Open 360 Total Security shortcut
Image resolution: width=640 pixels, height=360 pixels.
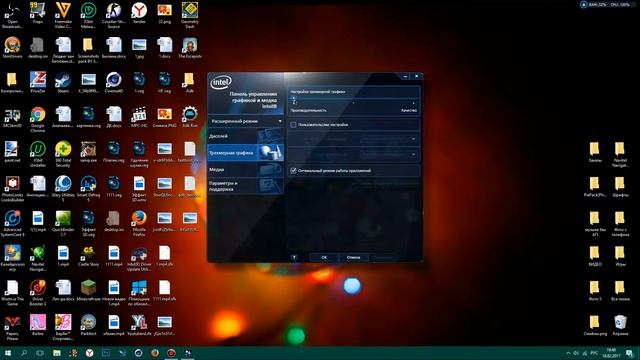coord(63,153)
